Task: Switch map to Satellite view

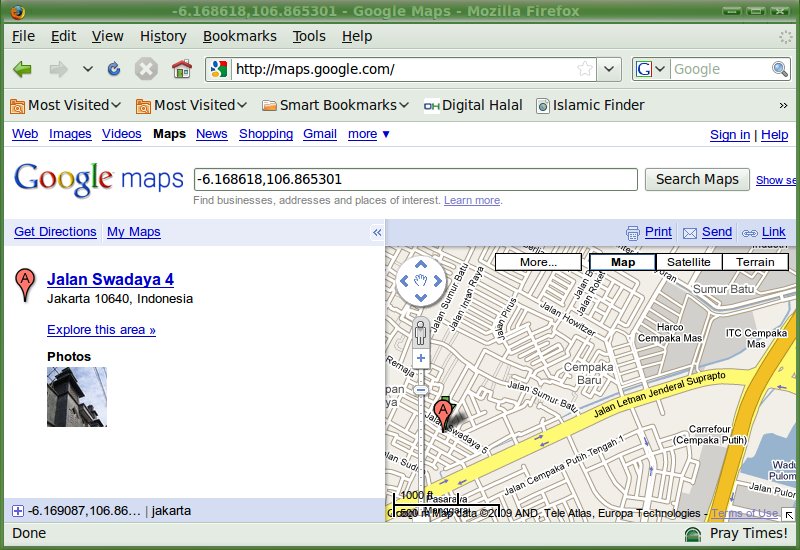Action: point(689,262)
